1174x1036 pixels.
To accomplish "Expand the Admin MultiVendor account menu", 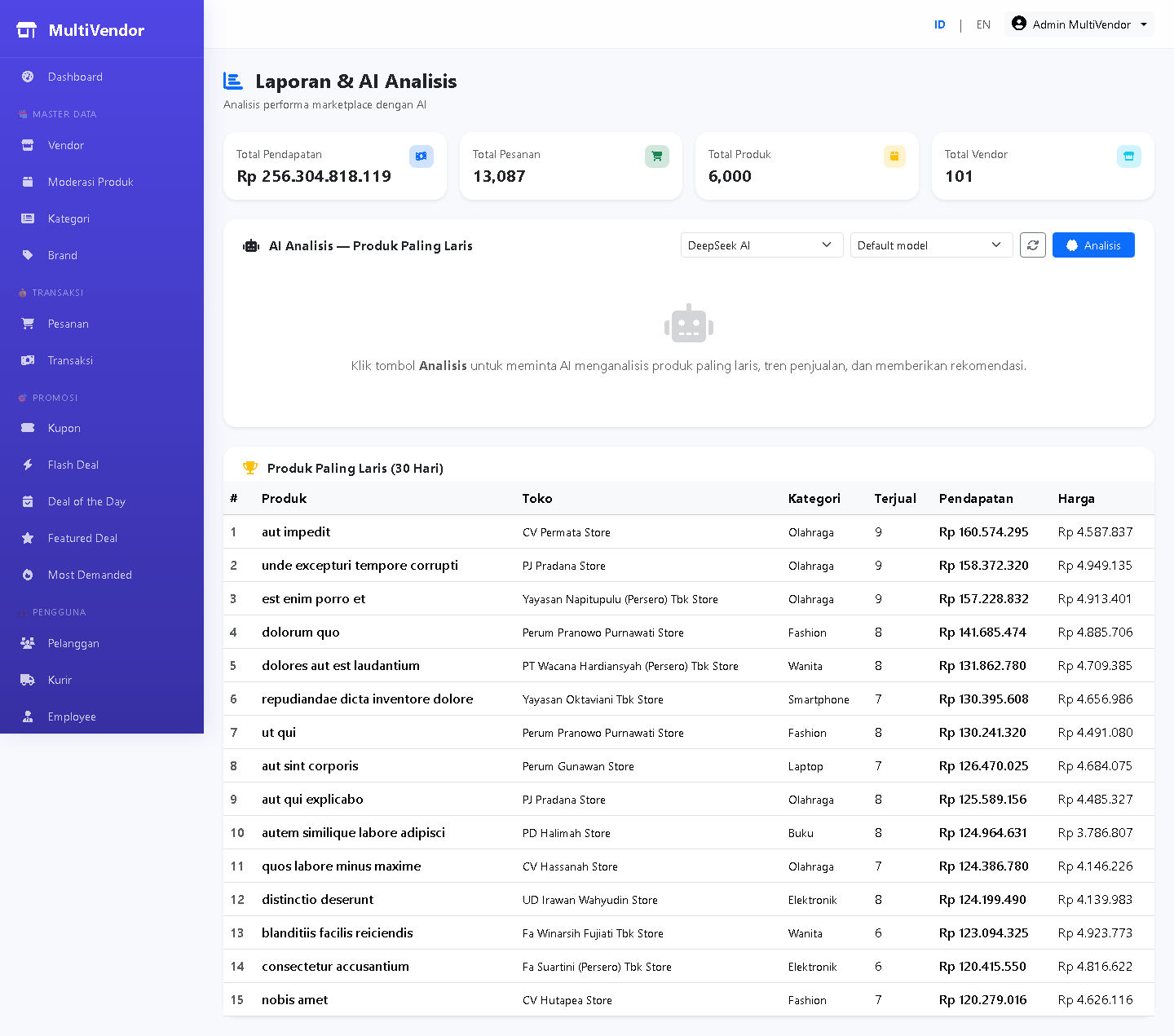I will coord(1079,24).
